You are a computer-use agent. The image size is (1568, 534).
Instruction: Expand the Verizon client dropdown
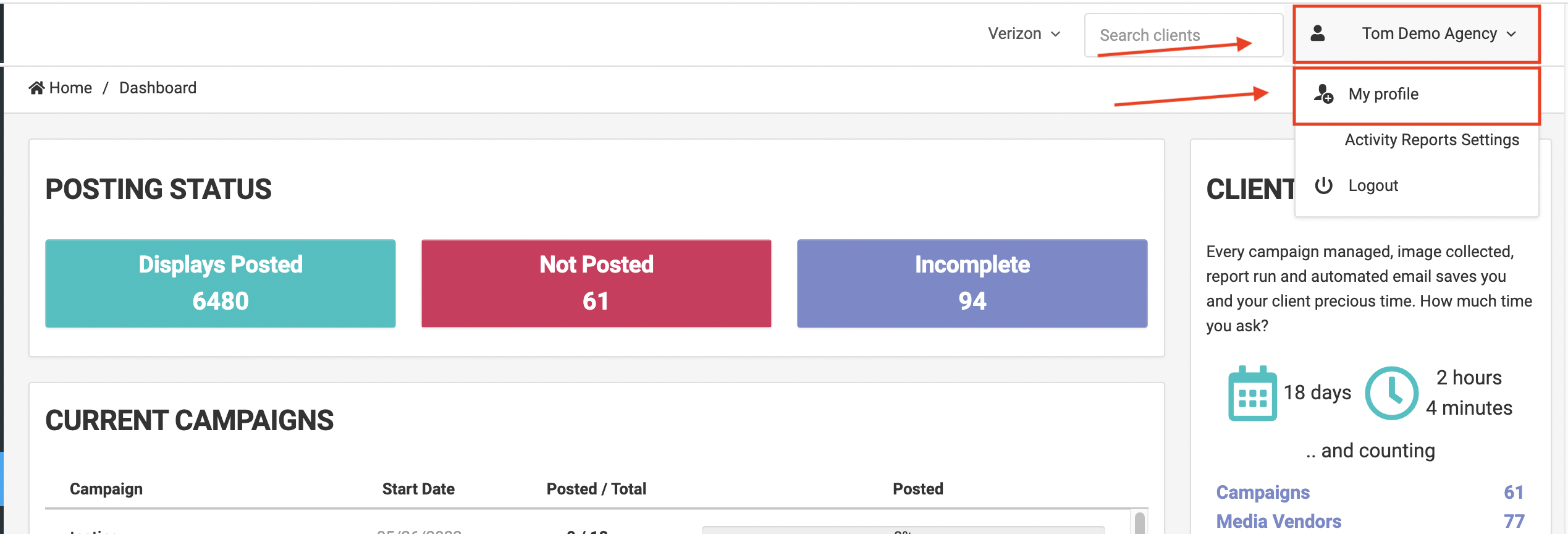pos(1024,34)
